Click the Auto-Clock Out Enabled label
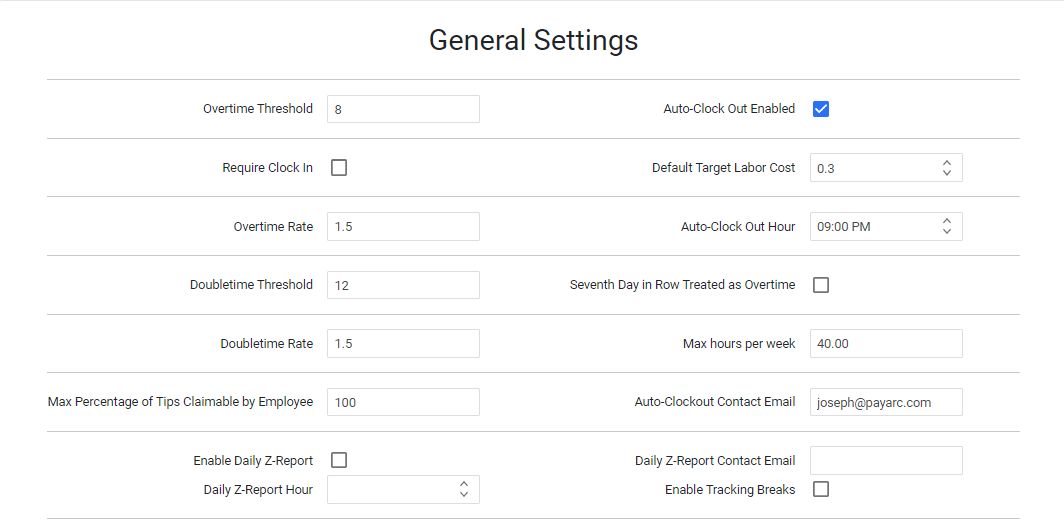The height and width of the screenshot is (526, 1064). click(x=729, y=109)
